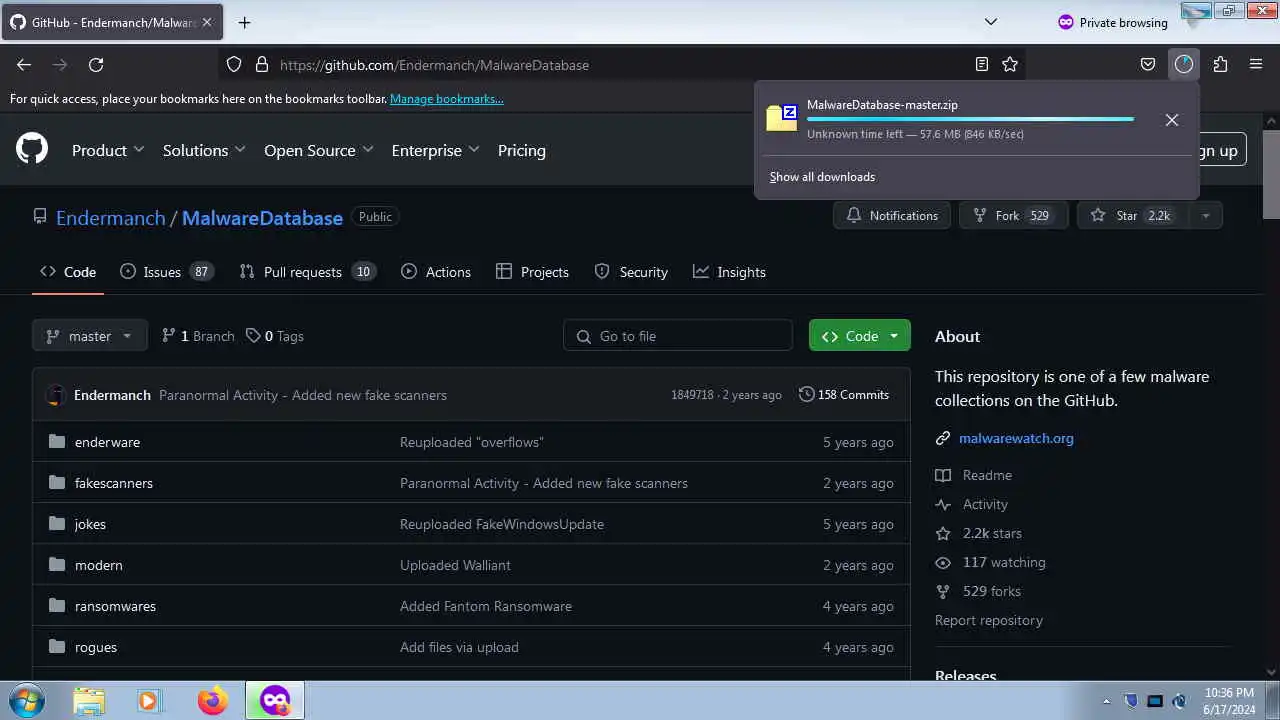Image resolution: width=1280 pixels, height=720 pixels.
Task: Open the Pocket save icon
Action: [x=1148, y=64]
